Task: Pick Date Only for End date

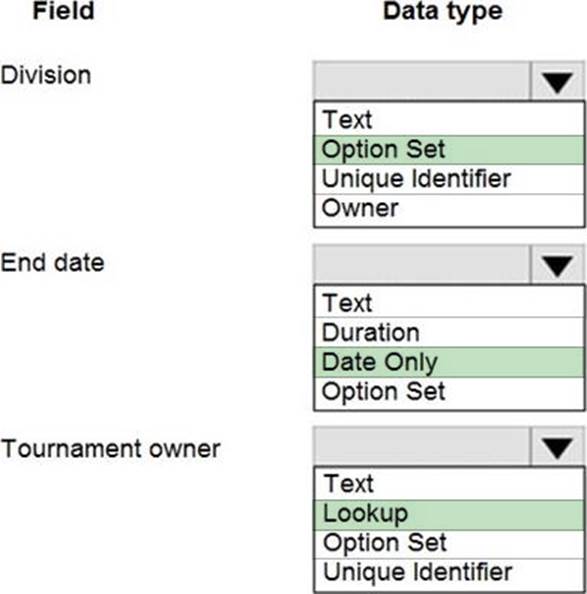Action: [x=449, y=363]
